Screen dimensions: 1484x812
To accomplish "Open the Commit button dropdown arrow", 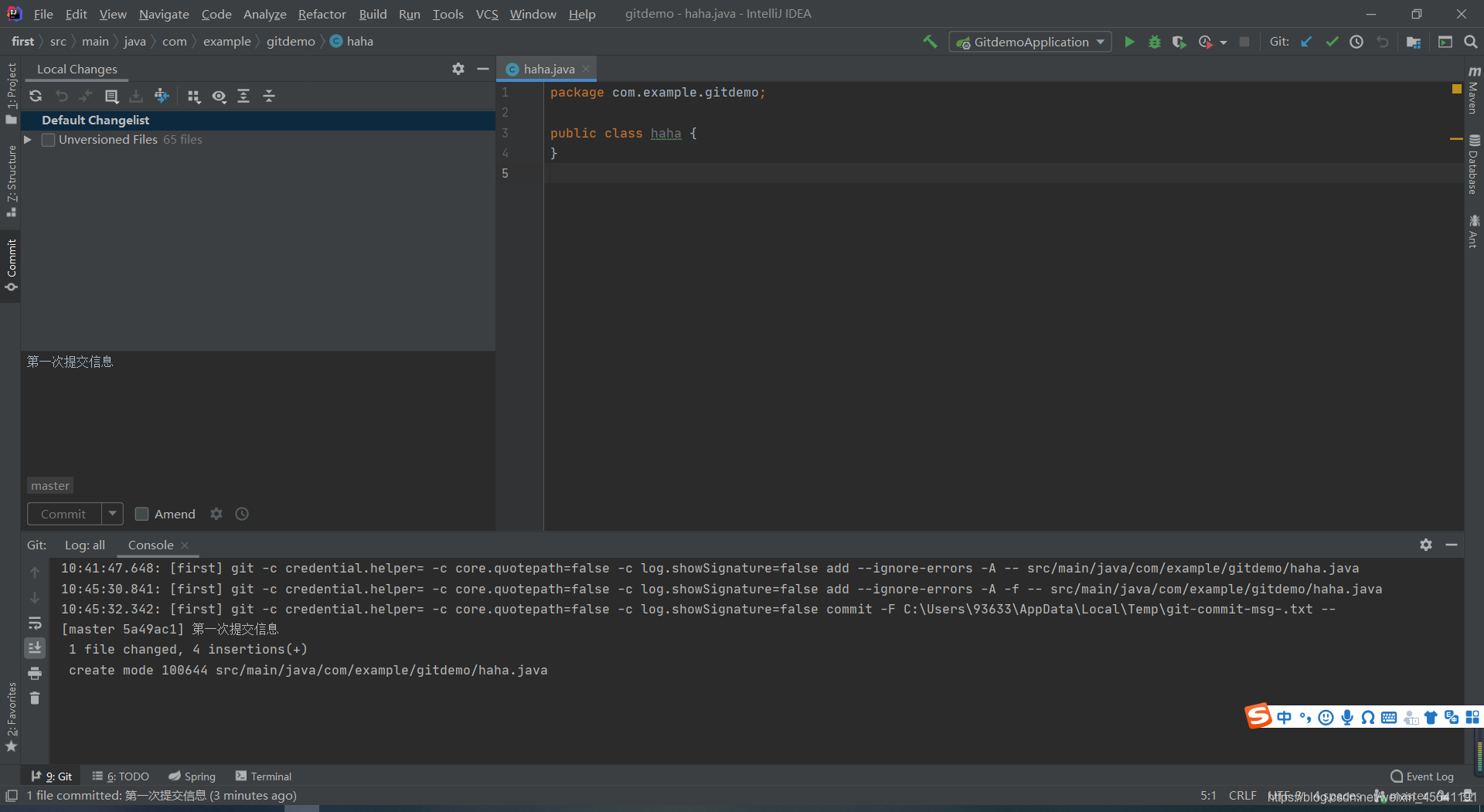I will [x=112, y=514].
